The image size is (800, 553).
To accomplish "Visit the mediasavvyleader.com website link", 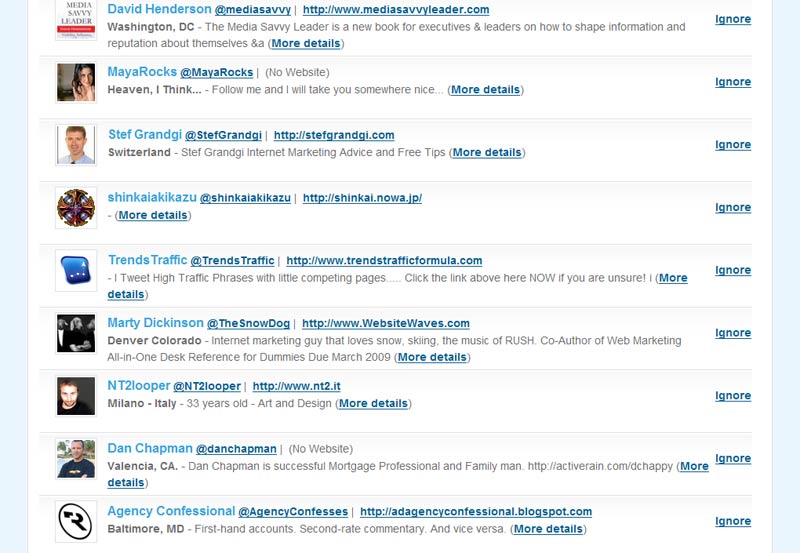I will 396,9.
